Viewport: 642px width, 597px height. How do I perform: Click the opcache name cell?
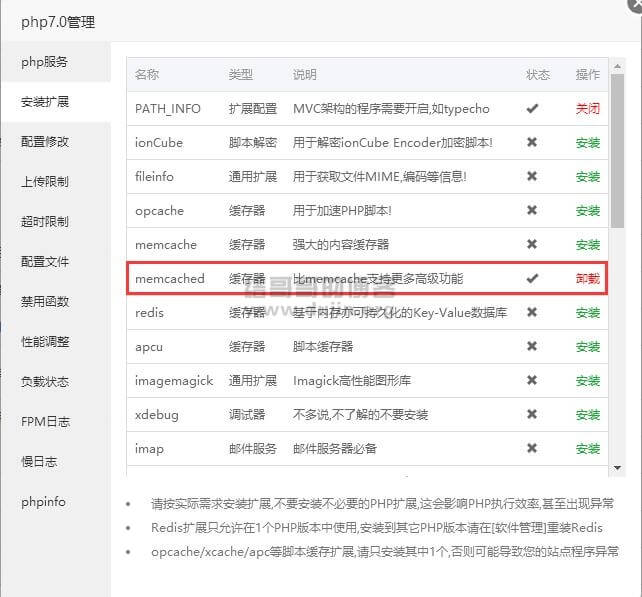click(x=159, y=210)
